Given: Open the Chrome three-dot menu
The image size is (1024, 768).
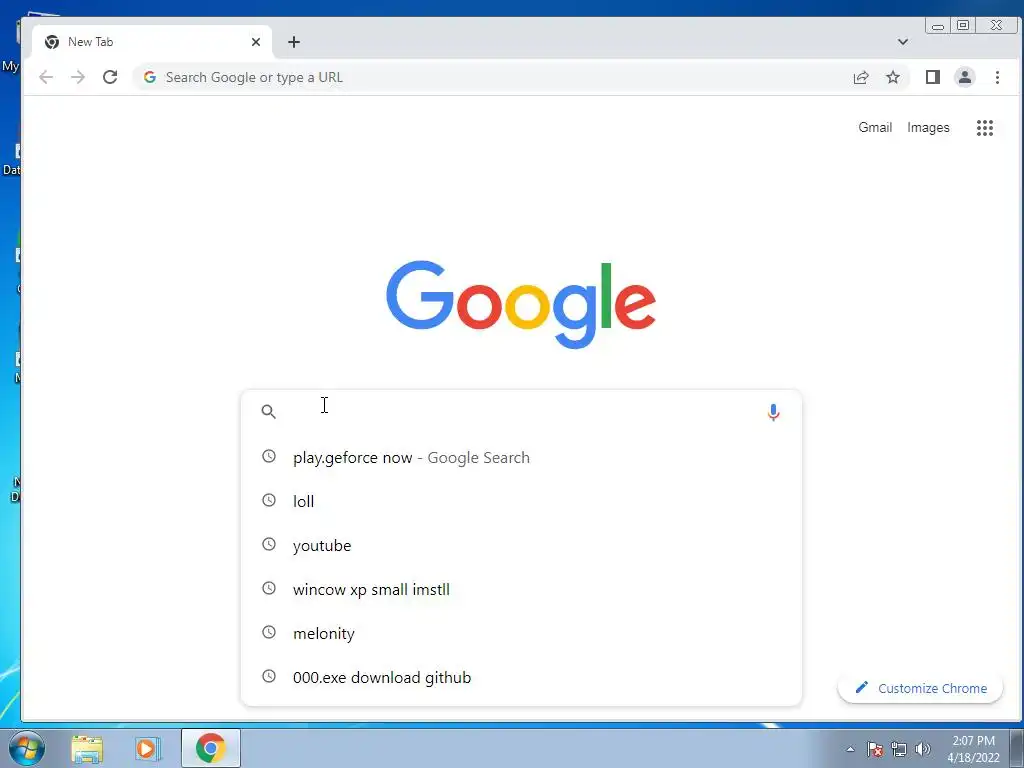Looking at the screenshot, I should tap(997, 77).
